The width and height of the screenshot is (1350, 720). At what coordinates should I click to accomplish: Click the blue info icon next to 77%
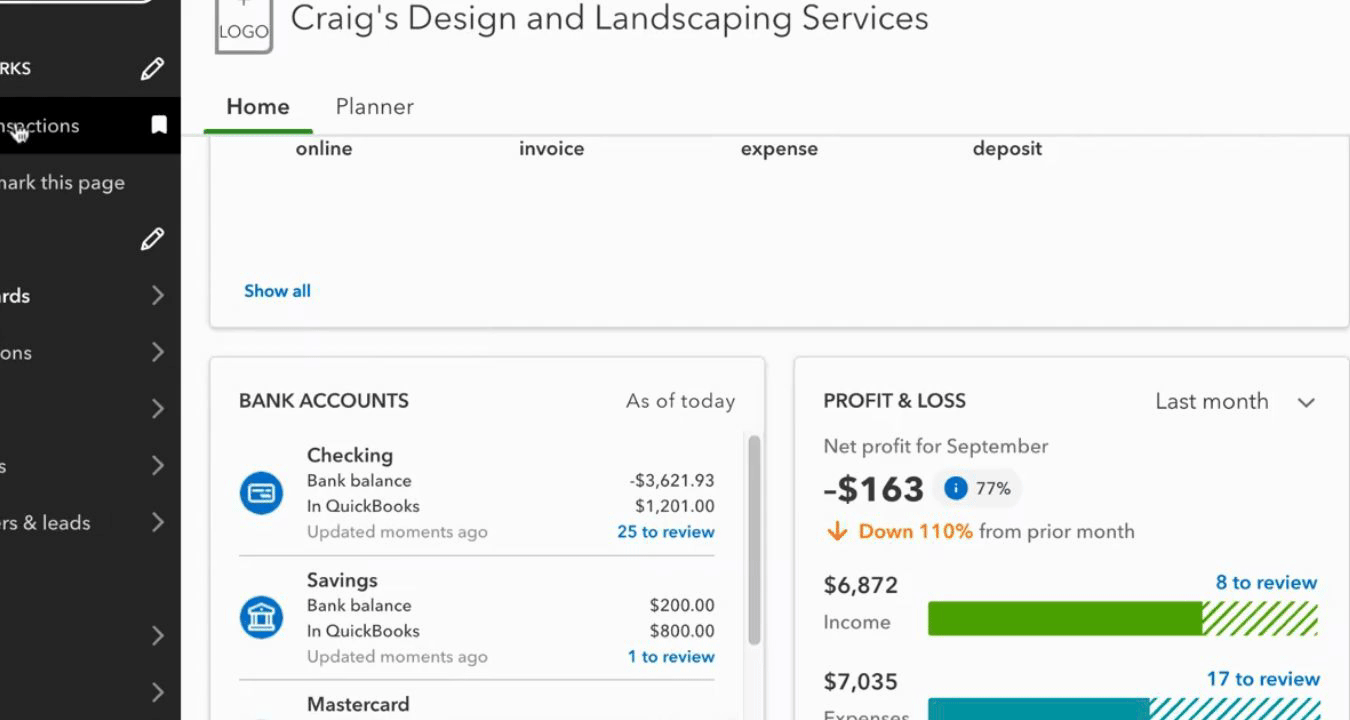955,488
